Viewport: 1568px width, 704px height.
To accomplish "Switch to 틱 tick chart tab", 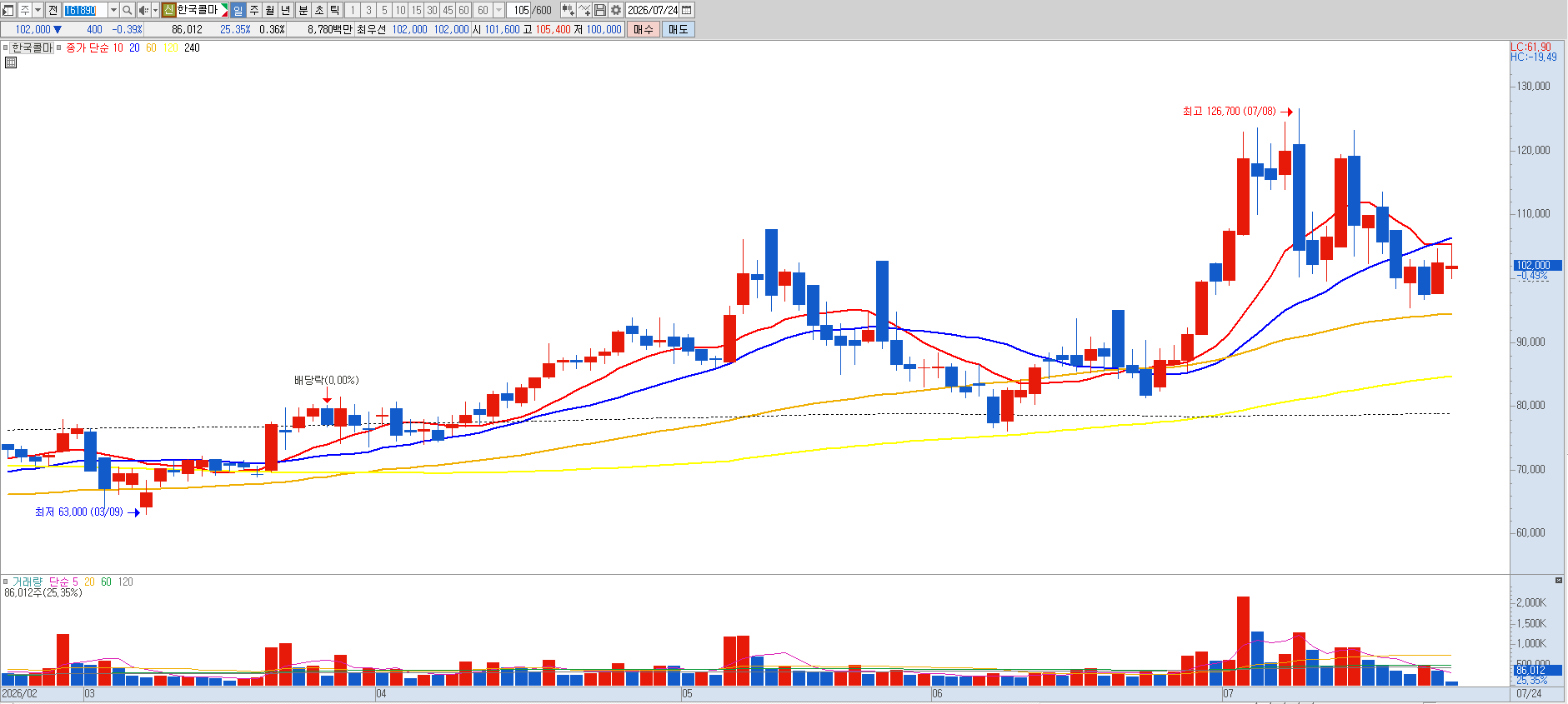I will (x=335, y=10).
